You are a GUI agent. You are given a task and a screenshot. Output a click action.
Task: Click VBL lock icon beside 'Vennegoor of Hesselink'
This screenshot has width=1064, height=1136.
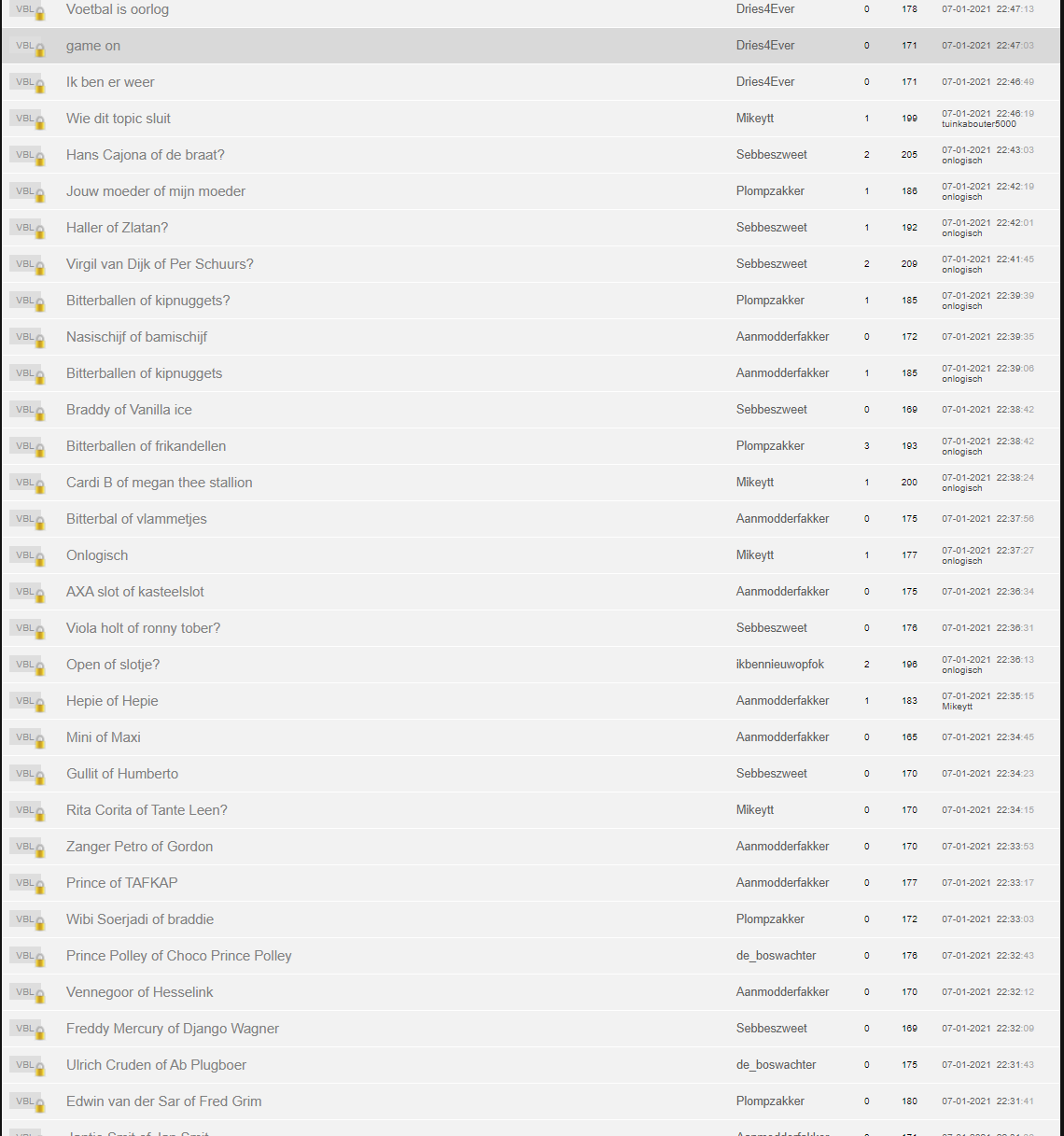click(x=27, y=992)
